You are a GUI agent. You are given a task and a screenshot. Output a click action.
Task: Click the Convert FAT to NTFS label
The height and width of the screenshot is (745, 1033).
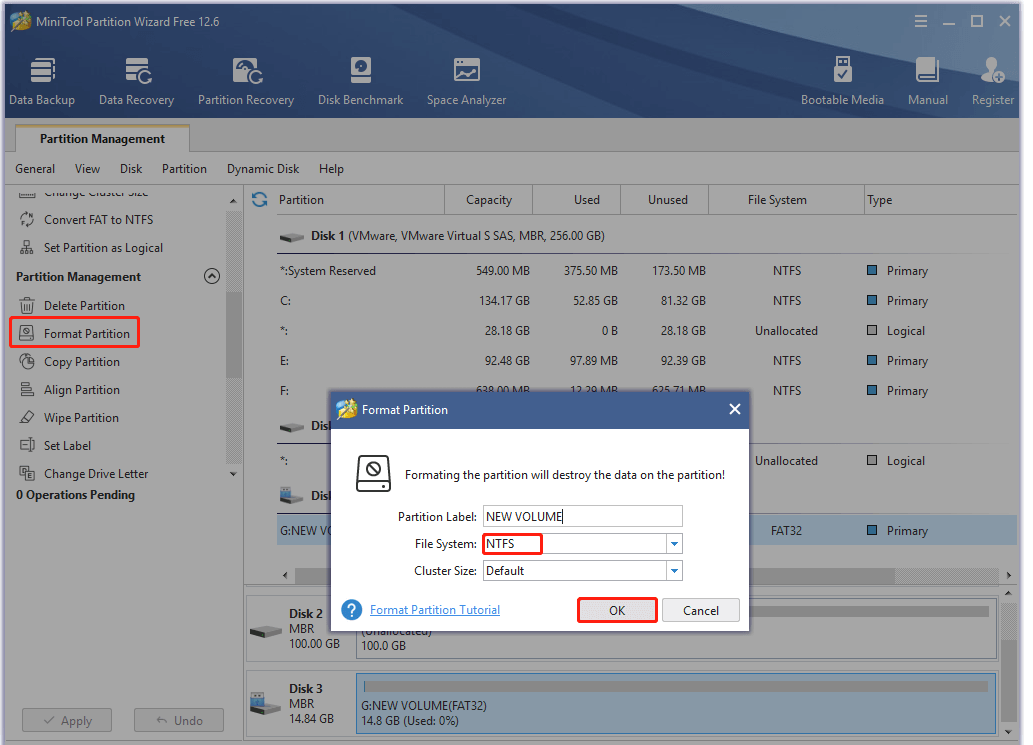tap(99, 219)
